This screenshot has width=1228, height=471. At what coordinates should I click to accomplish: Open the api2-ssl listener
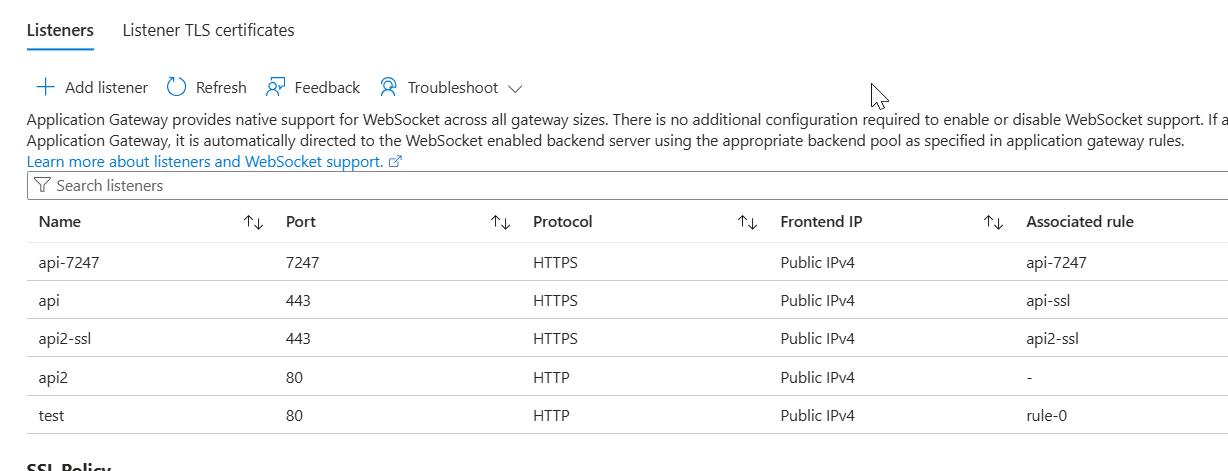[65, 339]
